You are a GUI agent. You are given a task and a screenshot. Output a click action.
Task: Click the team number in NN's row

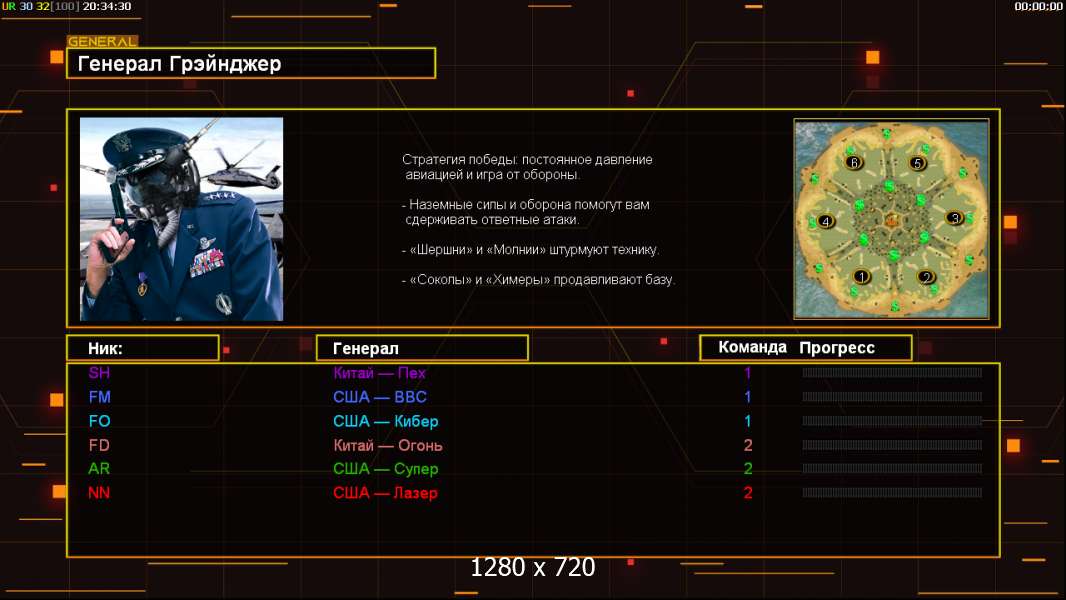click(748, 493)
